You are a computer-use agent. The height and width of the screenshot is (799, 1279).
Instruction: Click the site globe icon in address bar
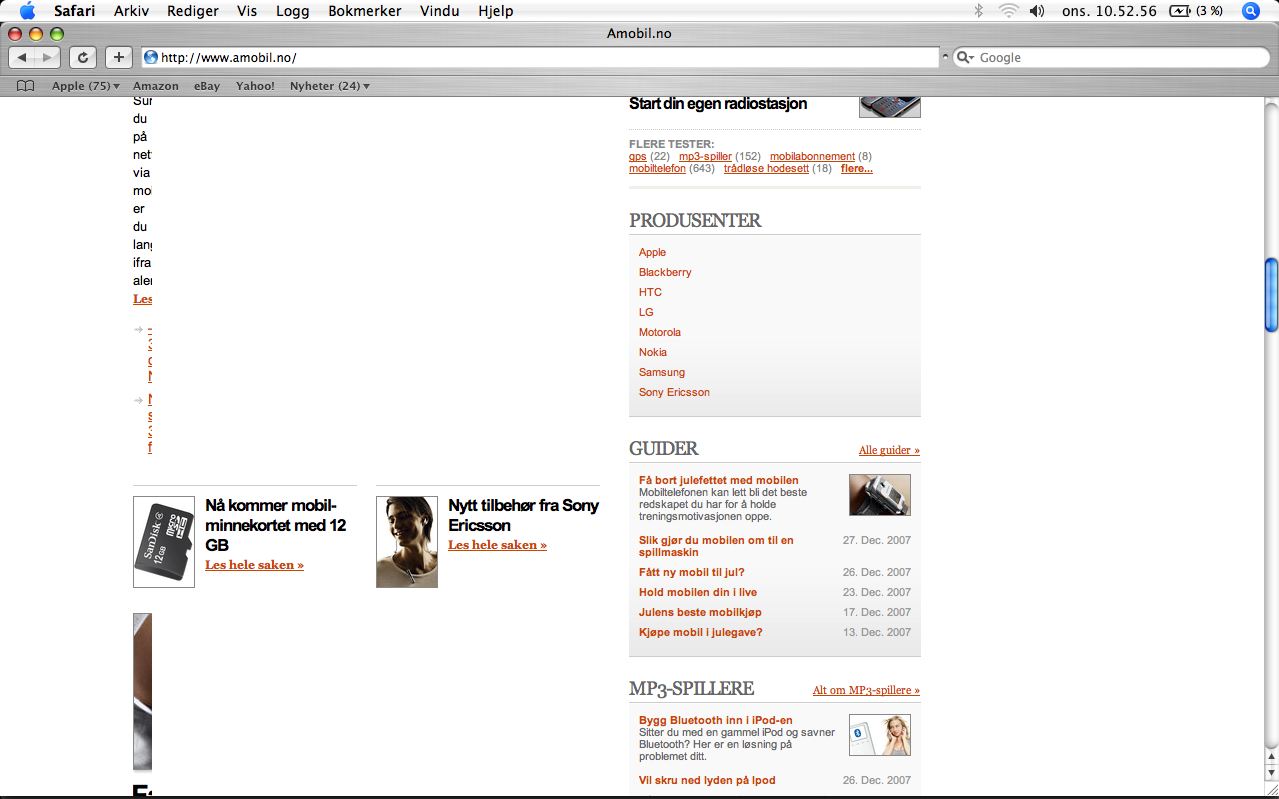point(151,57)
